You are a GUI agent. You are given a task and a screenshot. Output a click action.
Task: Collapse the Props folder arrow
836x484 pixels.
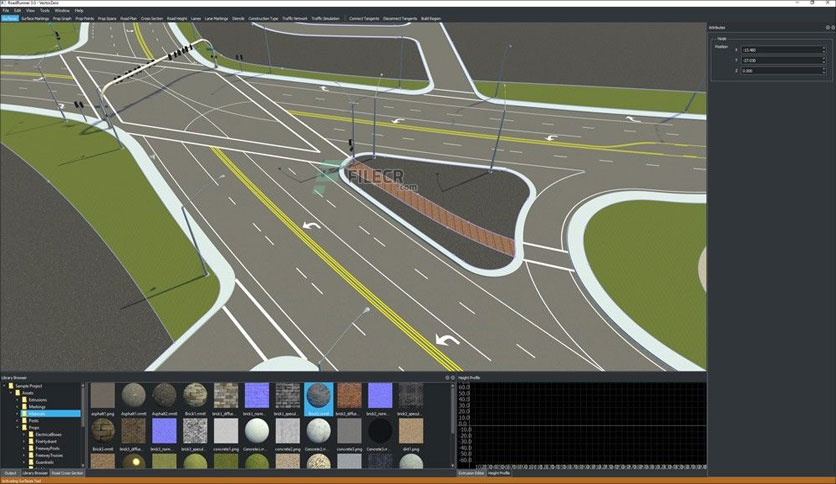coord(18,427)
